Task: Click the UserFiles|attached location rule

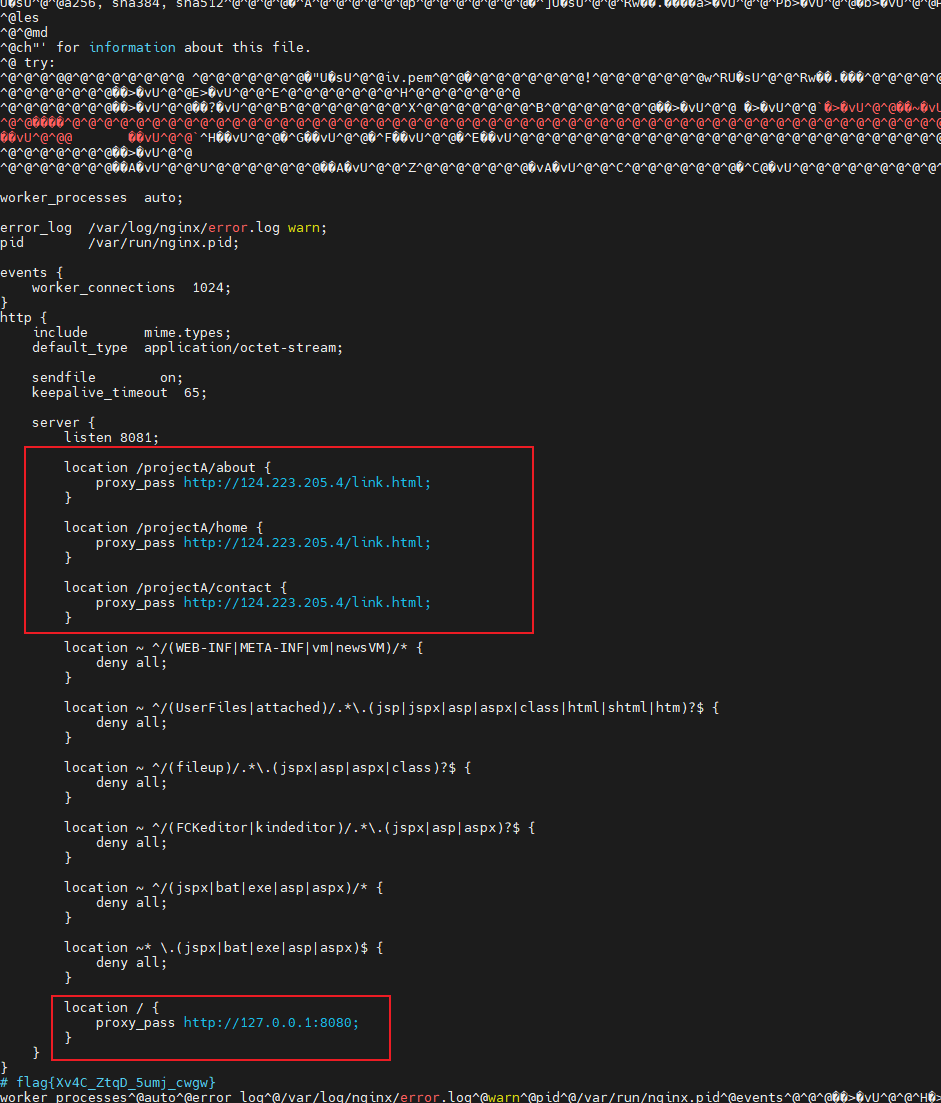Action: [391, 708]
